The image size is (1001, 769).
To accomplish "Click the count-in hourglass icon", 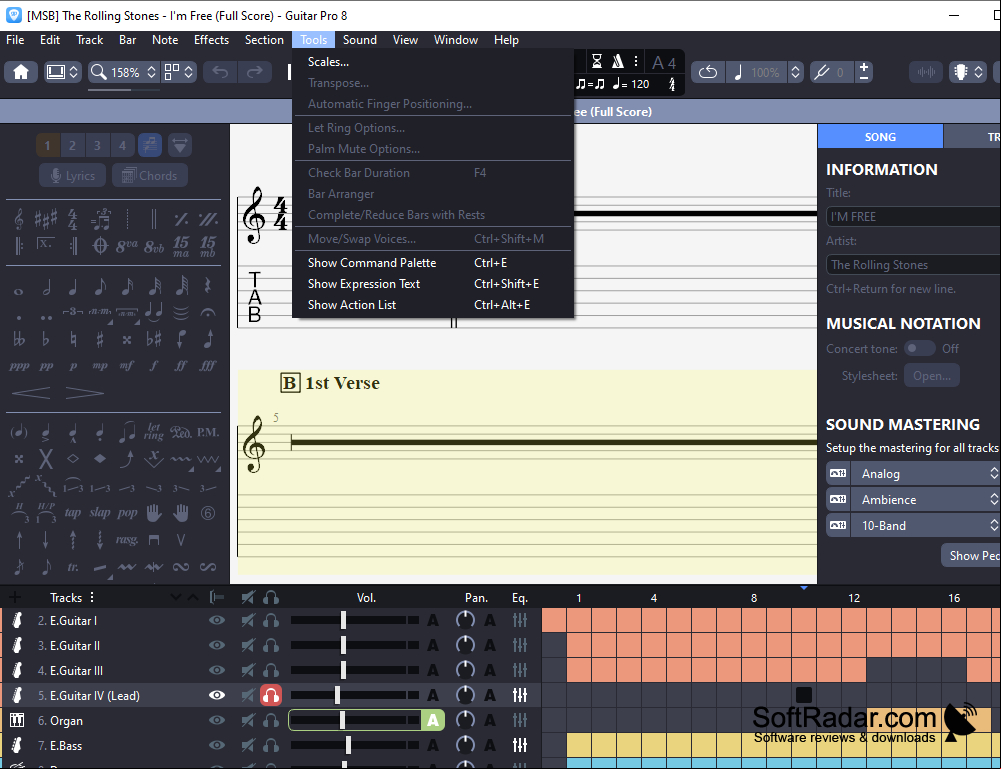I will coord(597,61).
